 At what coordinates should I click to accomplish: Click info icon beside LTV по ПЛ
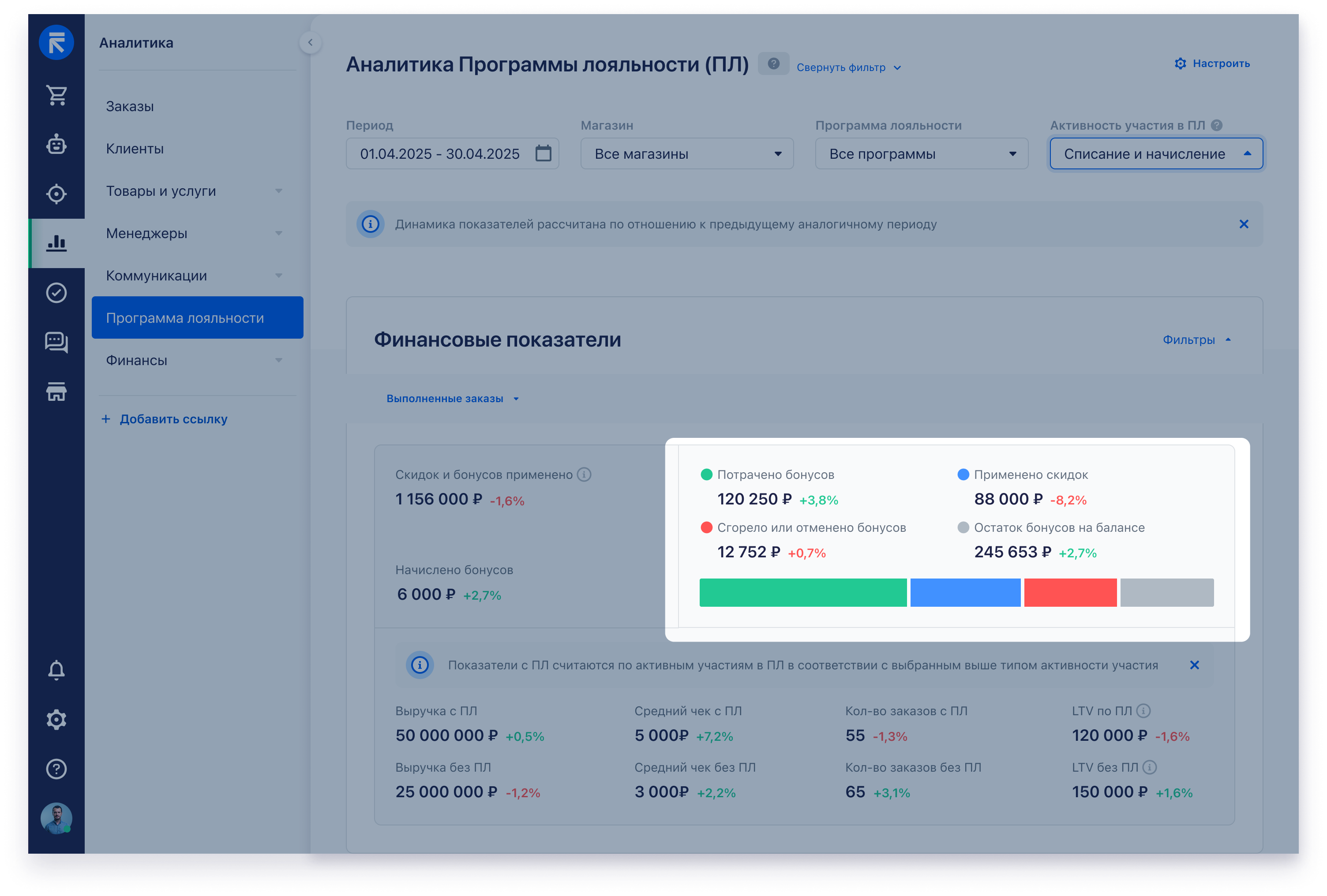pyautogui.click(x=1143, y=710)
